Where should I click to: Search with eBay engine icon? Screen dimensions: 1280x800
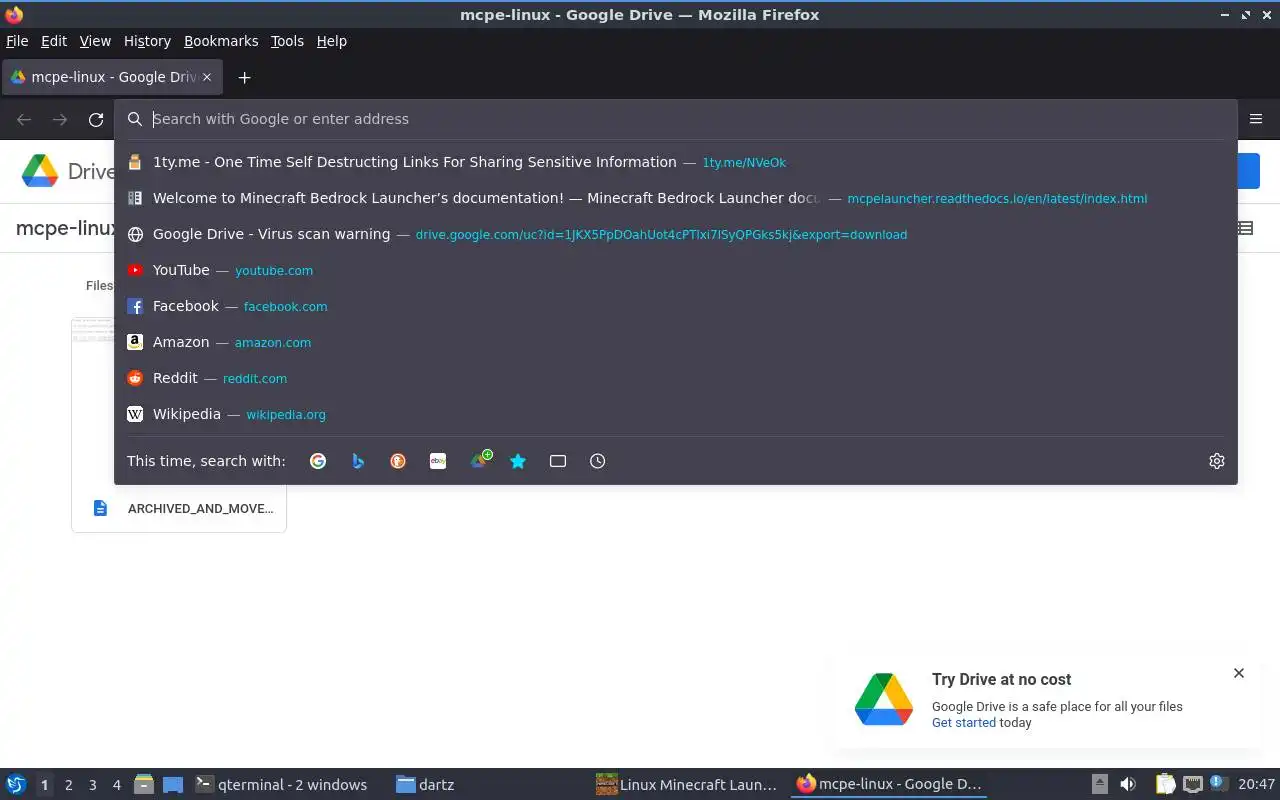pyautogui.click(x=438, y=461)
